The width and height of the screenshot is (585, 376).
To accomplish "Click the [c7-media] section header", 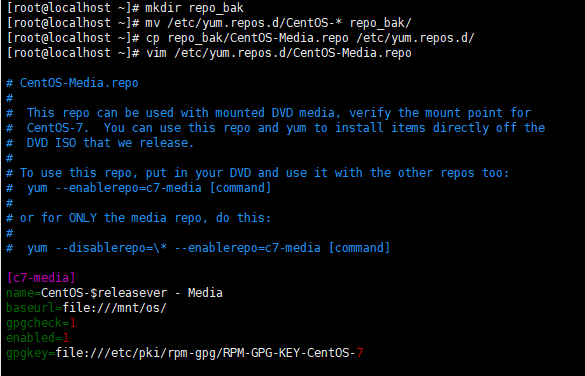I will (x=41, y=278).
